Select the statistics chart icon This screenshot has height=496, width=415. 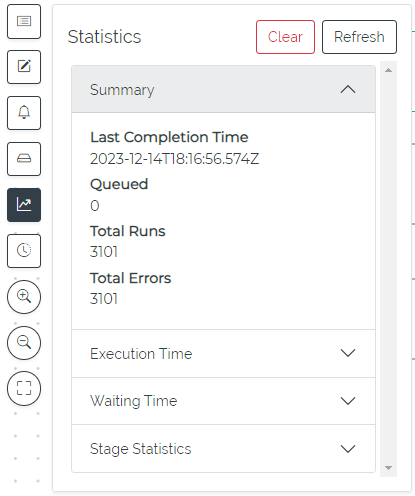coord(24,205)
